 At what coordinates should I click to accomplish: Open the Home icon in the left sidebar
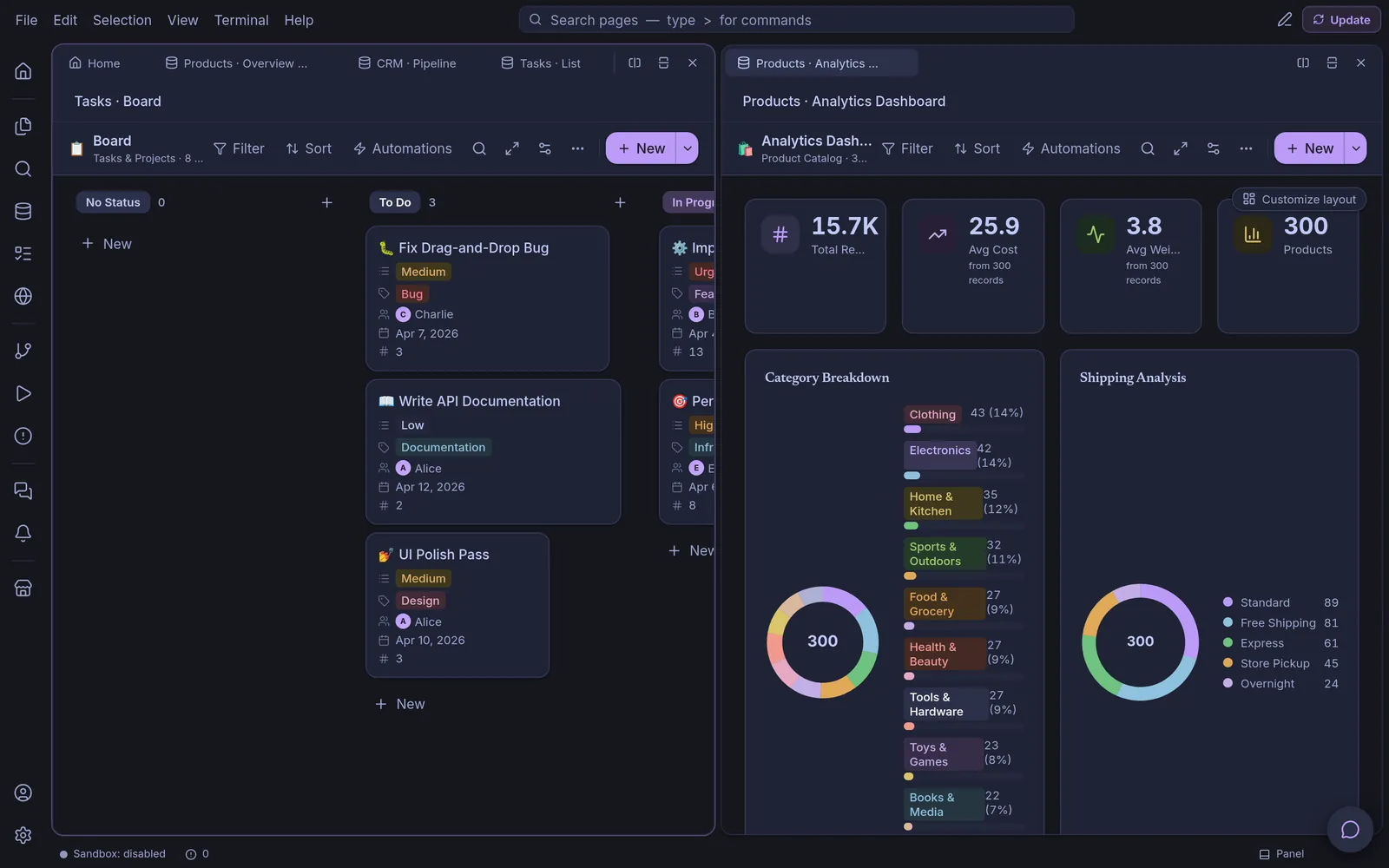pyautogui.click(x=23, y=71)
